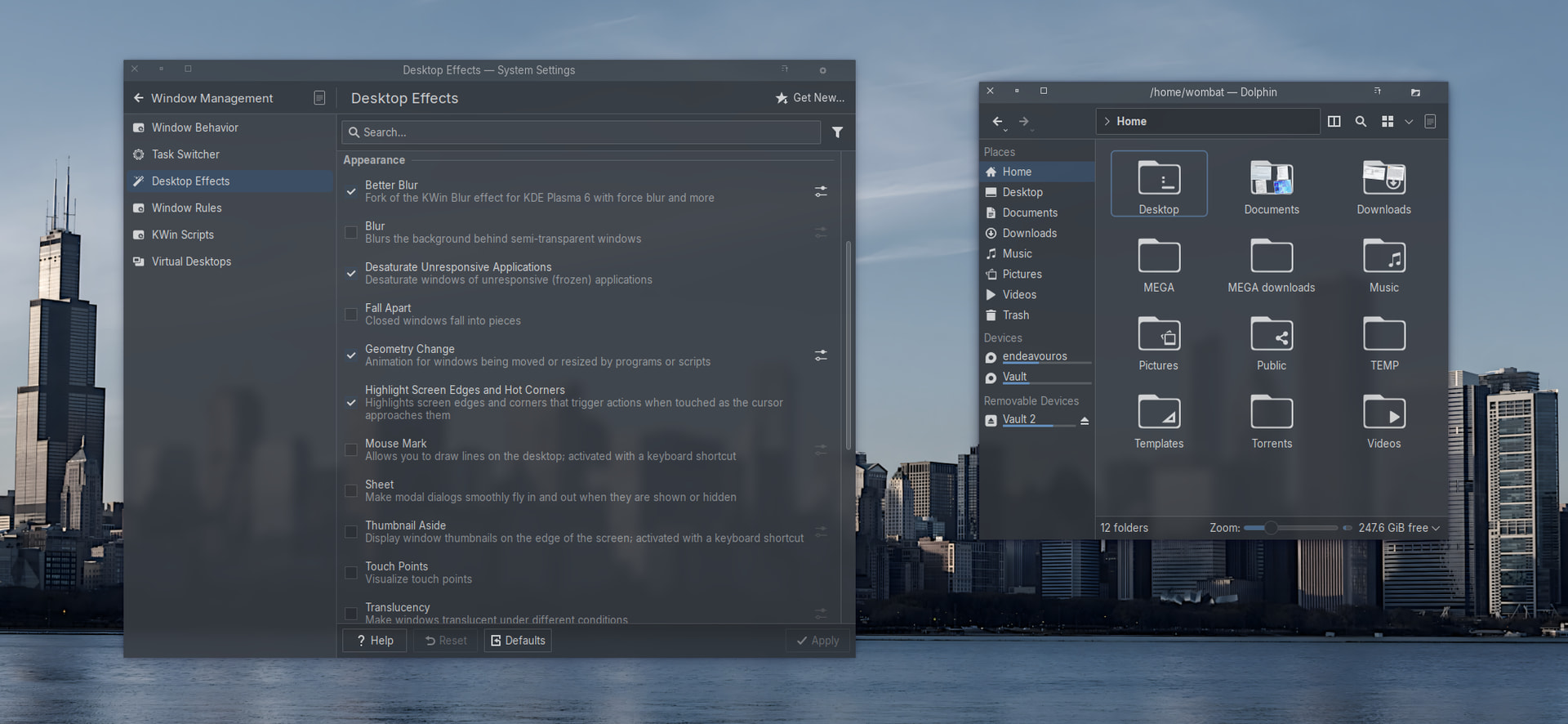Click Dolphin search magnifier icon

(x=1361, y=122)
